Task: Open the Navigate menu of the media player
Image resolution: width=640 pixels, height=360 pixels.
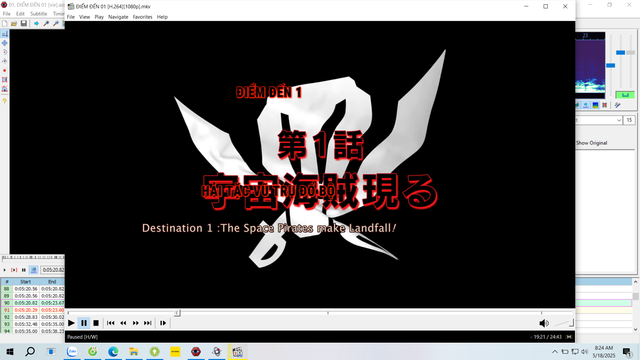Action: (x=118, y=17)
